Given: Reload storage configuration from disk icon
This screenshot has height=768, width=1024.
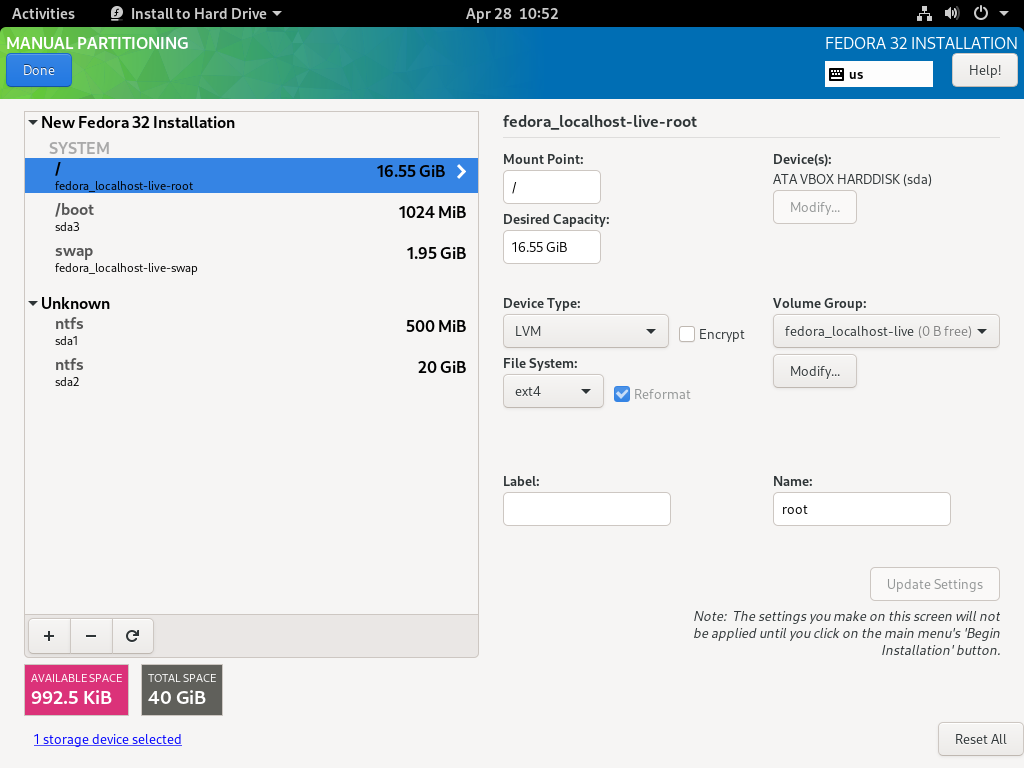Looking at the screenshot, I should [x=133, y=636].
